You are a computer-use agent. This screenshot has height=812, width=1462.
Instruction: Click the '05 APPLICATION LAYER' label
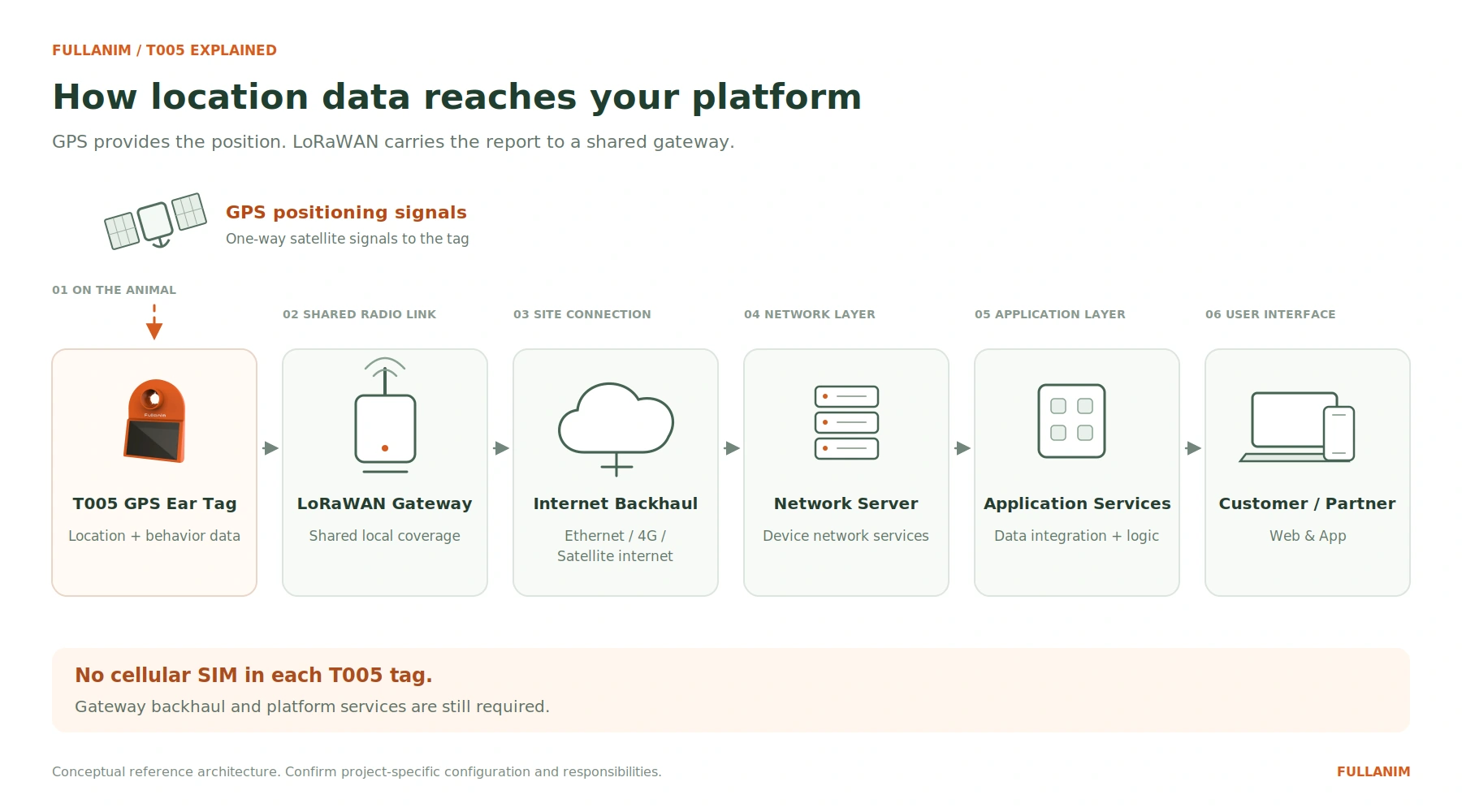click(x=1050, y=314)
